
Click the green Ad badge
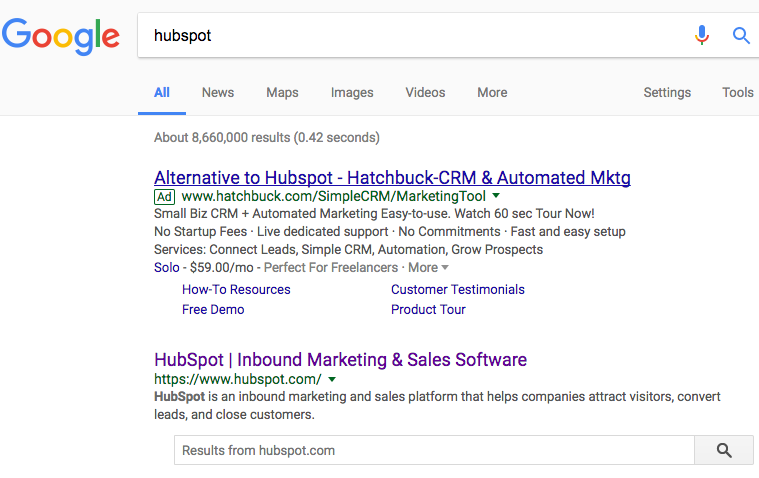click(x=164, y=197)
